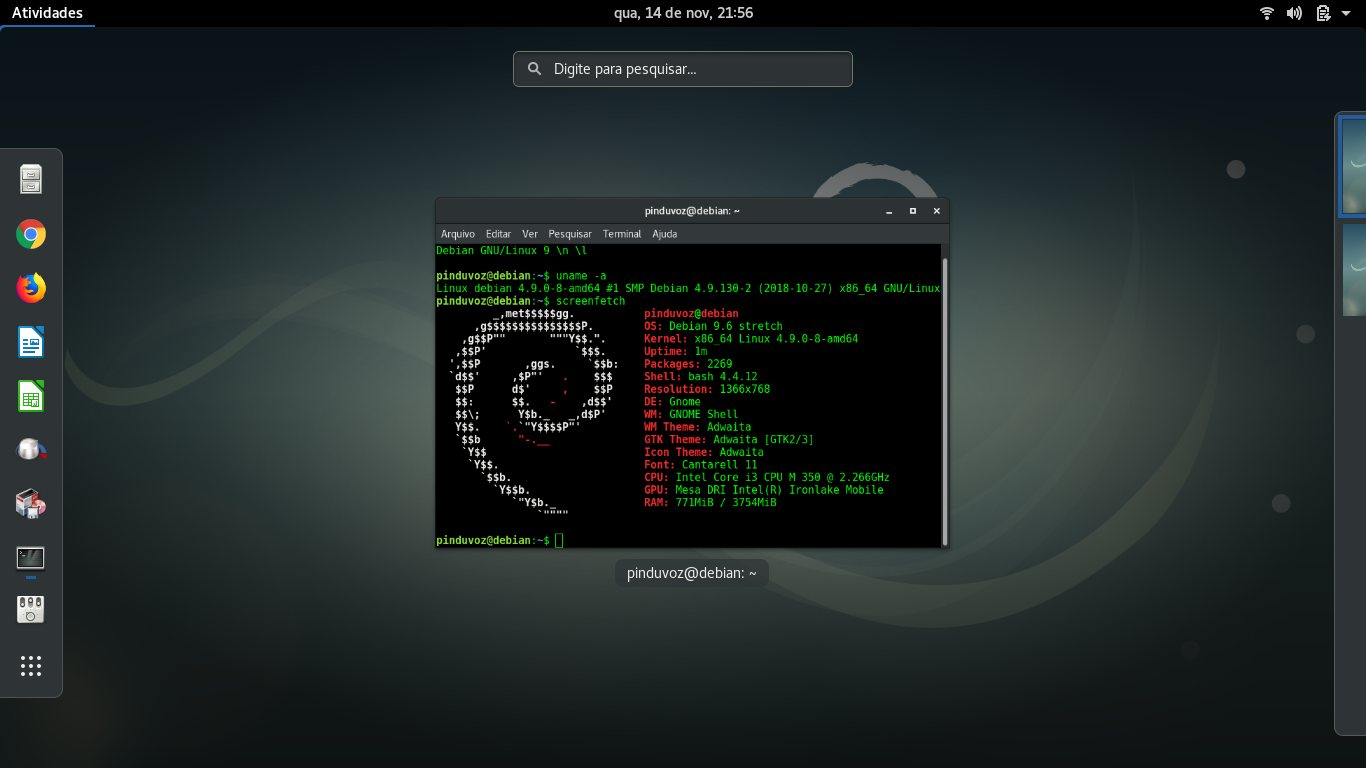This screenshot has height=768, width=1366.
Task: Expand the system menu arrow in top bar
Action: (x=1346, y=13)
